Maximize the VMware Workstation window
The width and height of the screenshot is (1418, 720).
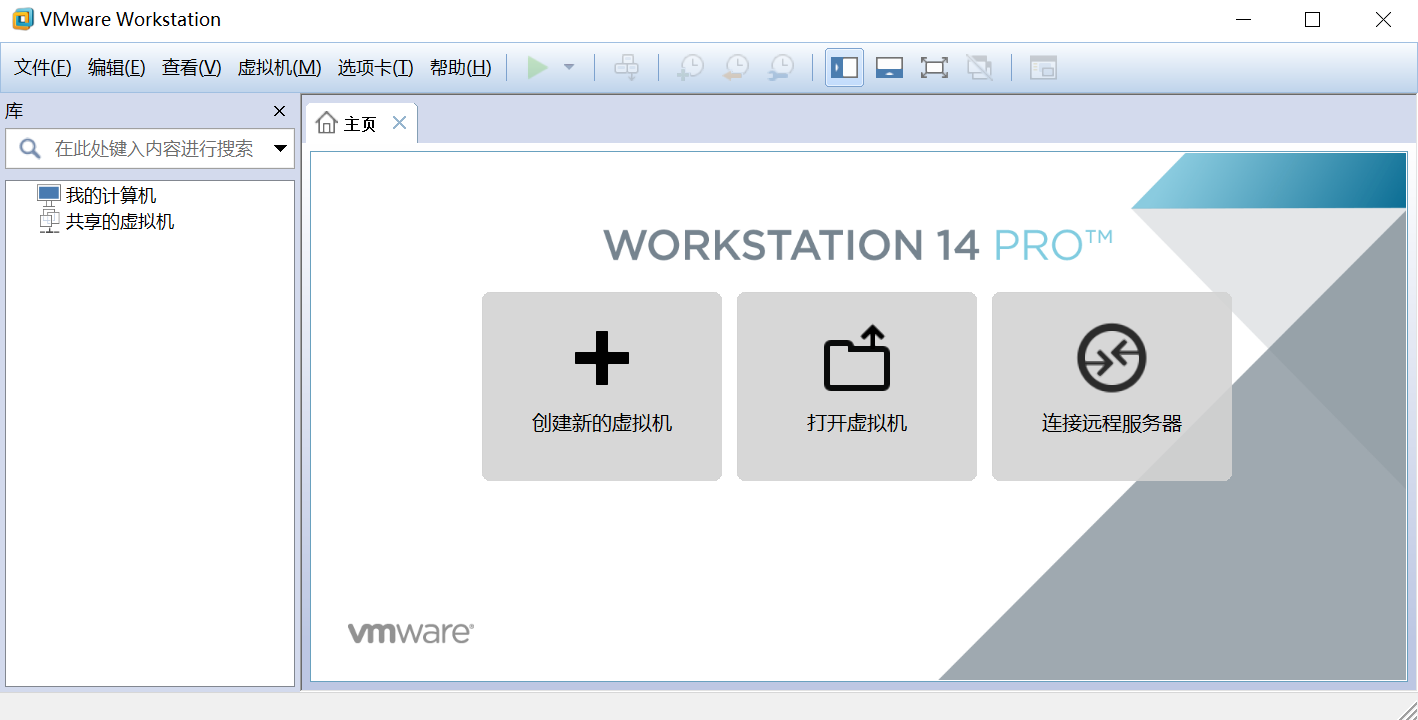[1313, 20]
